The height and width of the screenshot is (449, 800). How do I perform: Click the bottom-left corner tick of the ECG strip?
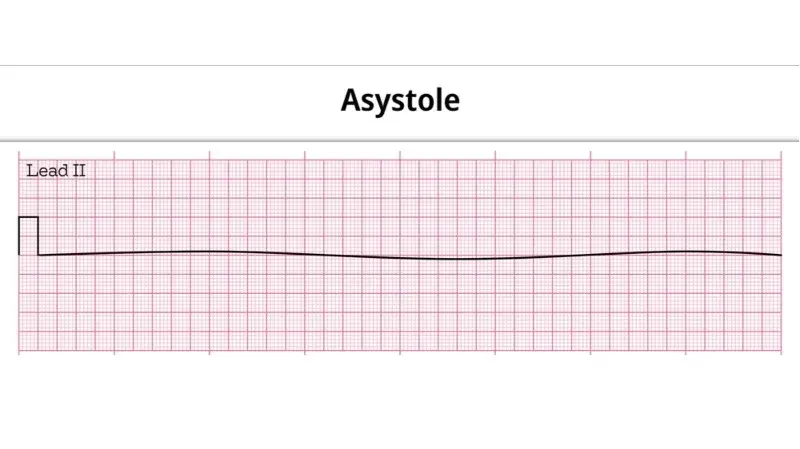(19, 352)
